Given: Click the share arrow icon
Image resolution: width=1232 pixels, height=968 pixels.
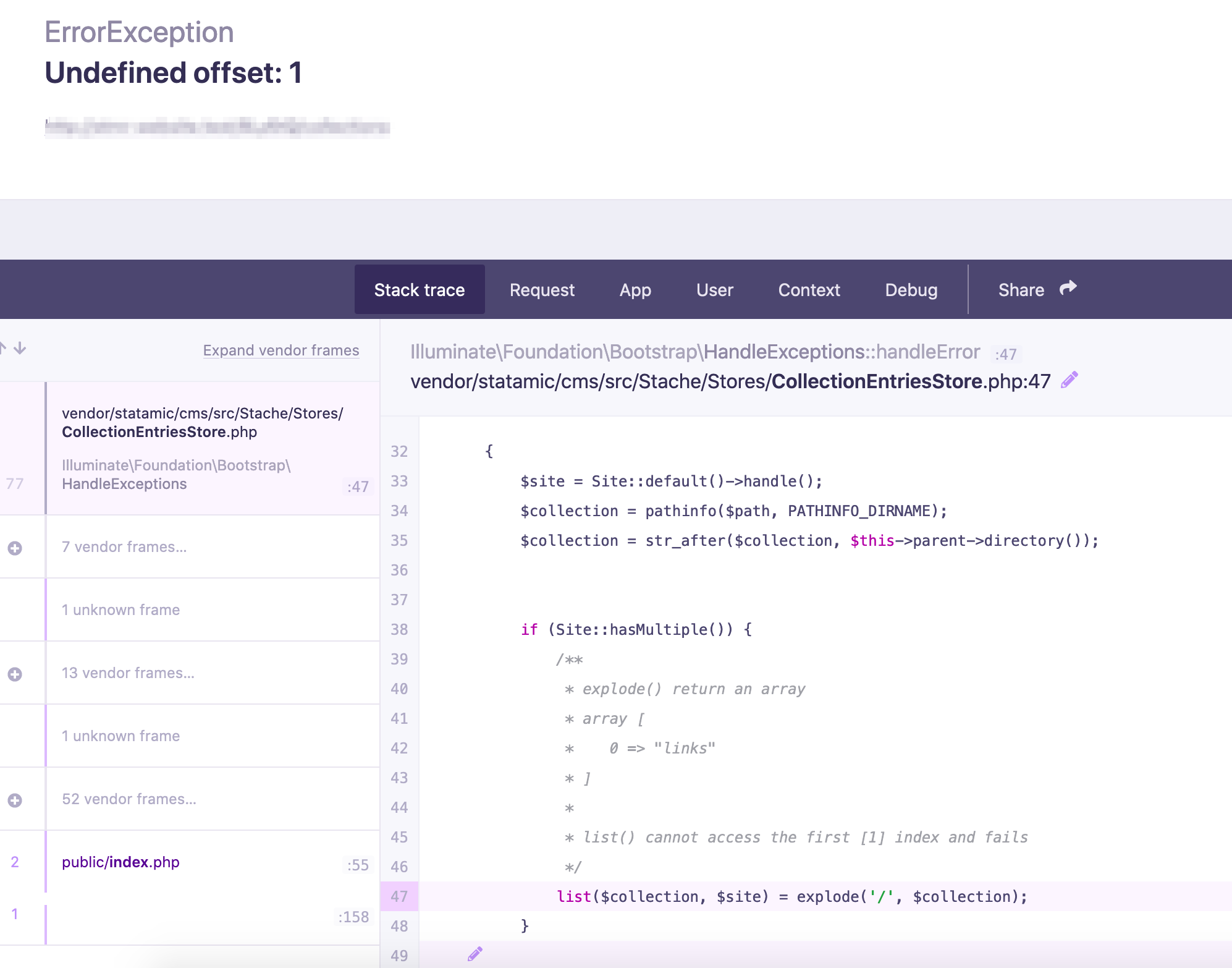Looking at the screenshot, I should pyautogui.click(x=1068, y=288).
